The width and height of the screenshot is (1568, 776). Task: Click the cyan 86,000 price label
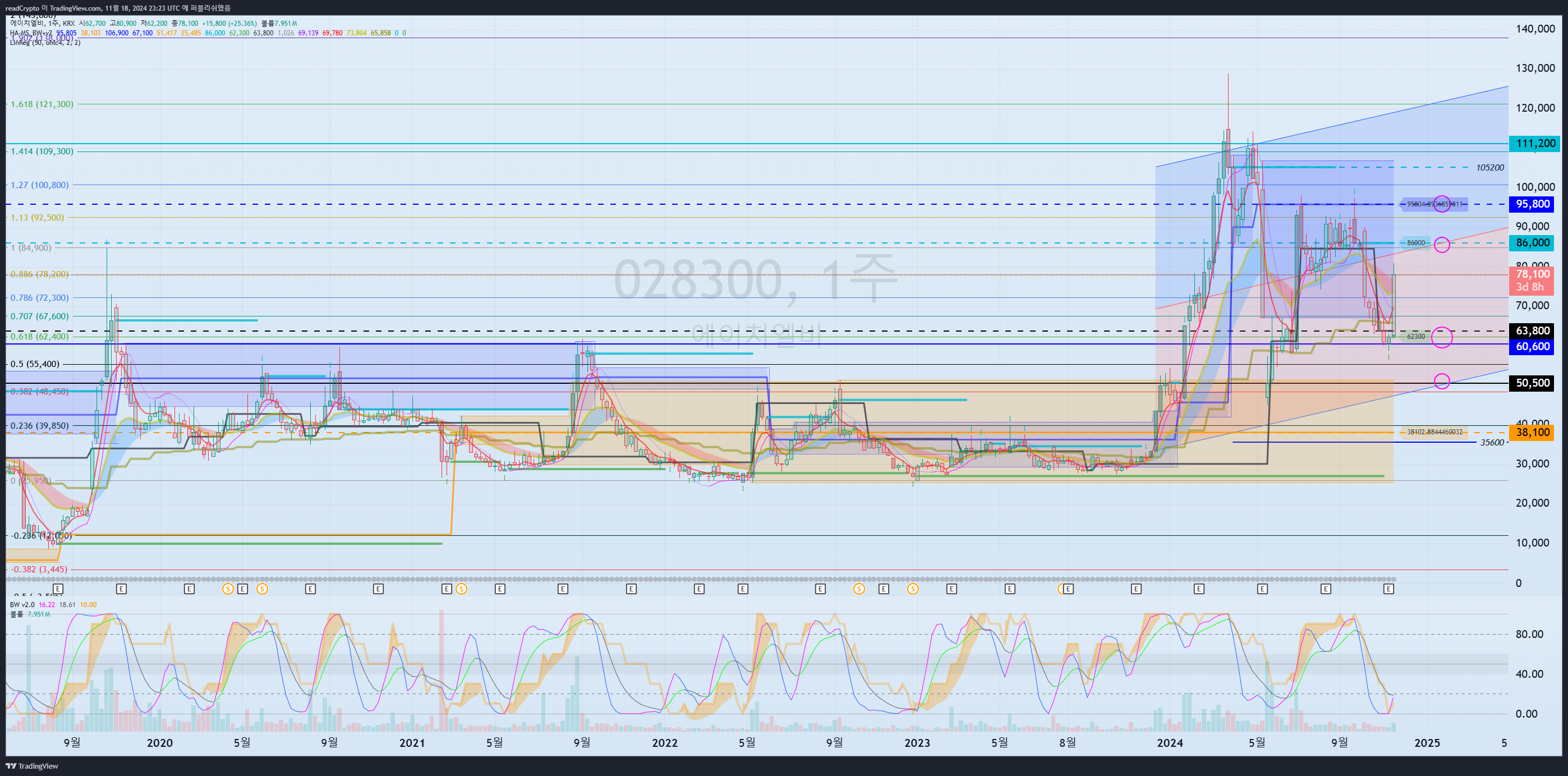(1532, 243)
